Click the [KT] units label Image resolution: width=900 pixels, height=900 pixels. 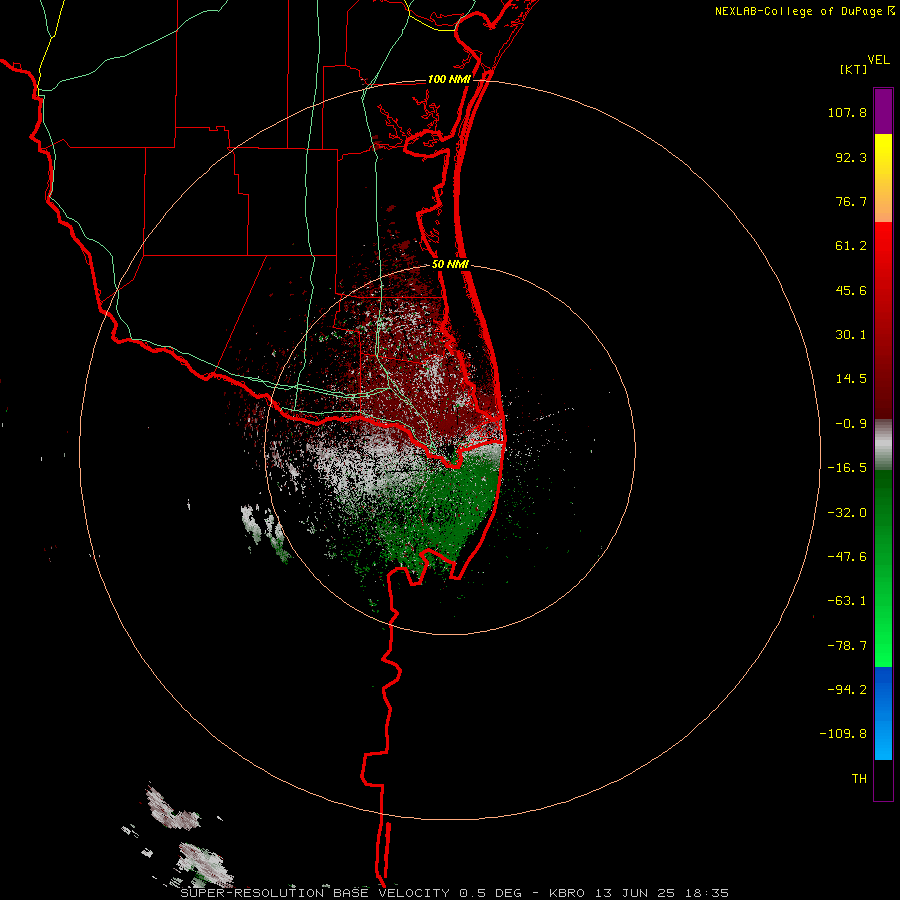point(854,69)
